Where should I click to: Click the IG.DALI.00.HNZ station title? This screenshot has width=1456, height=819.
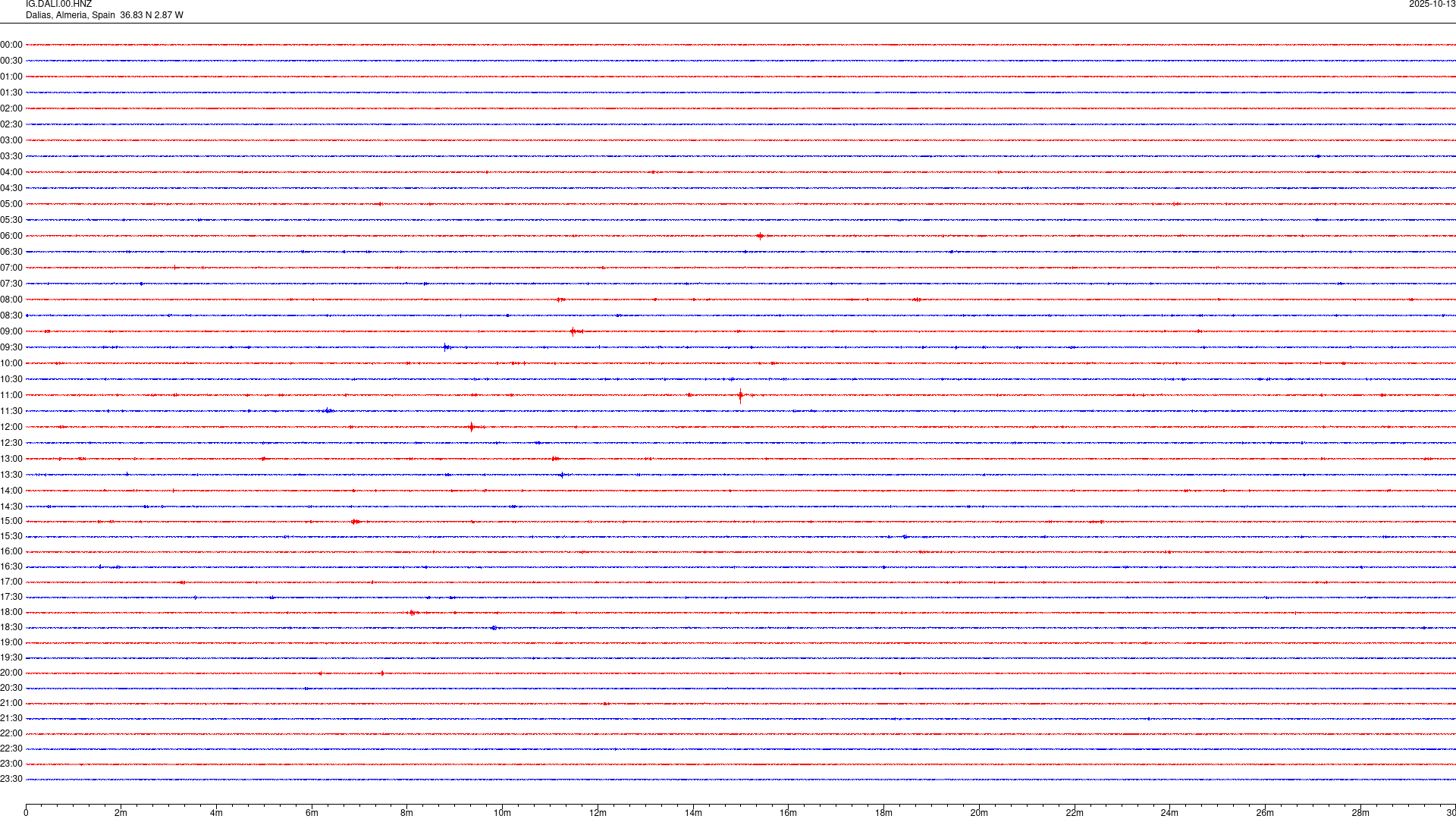pos(58,5)
